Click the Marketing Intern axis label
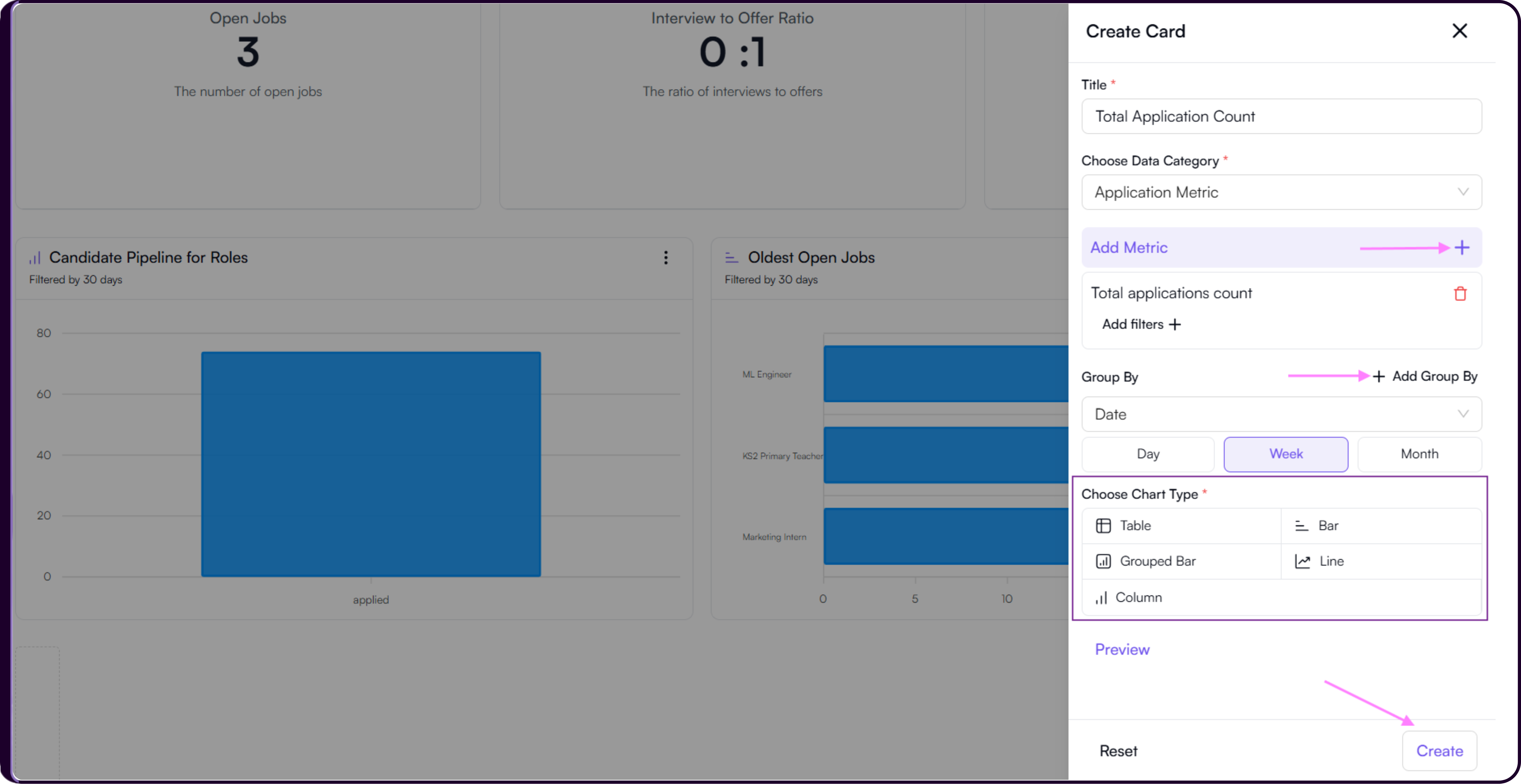The image size is (1521, 784). click(774, 537)
